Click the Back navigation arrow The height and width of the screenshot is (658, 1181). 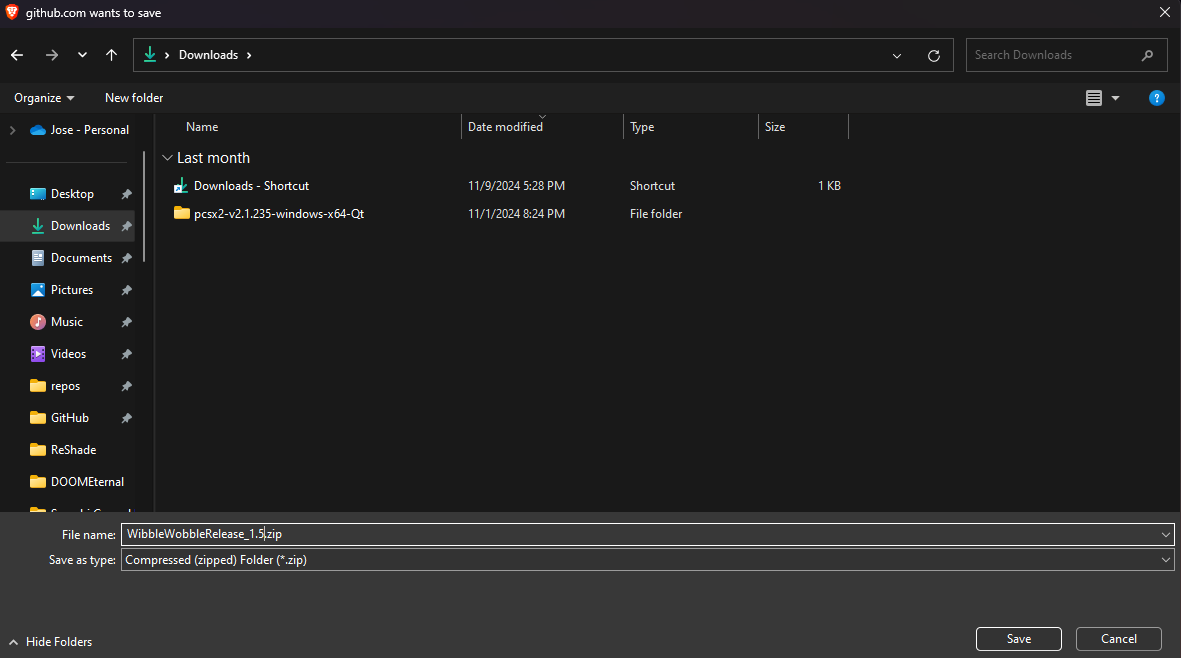pyautogui.click(x=17, y=55)
